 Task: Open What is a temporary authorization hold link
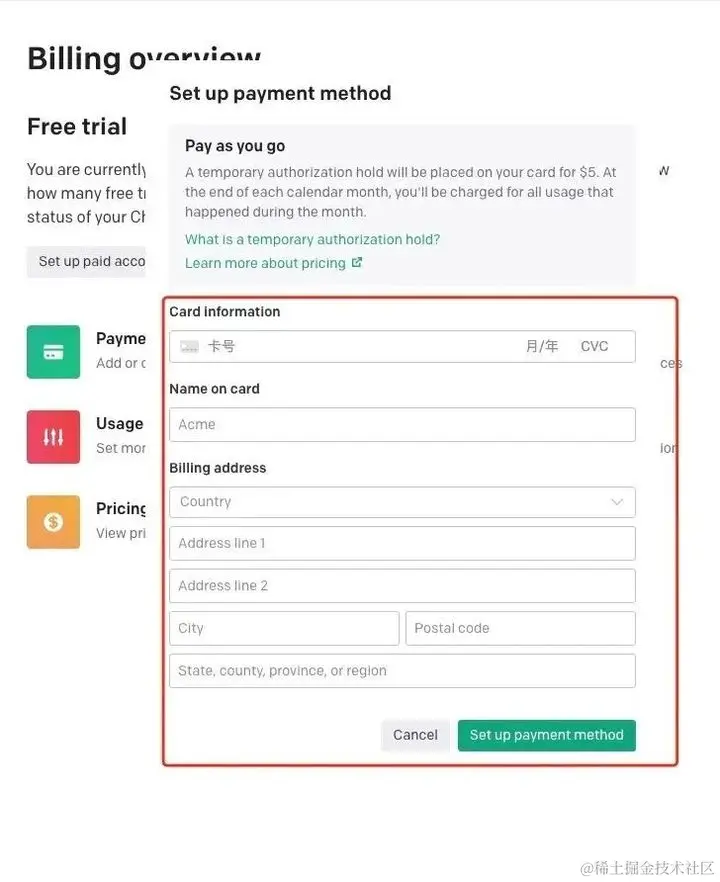pos(312,239)
